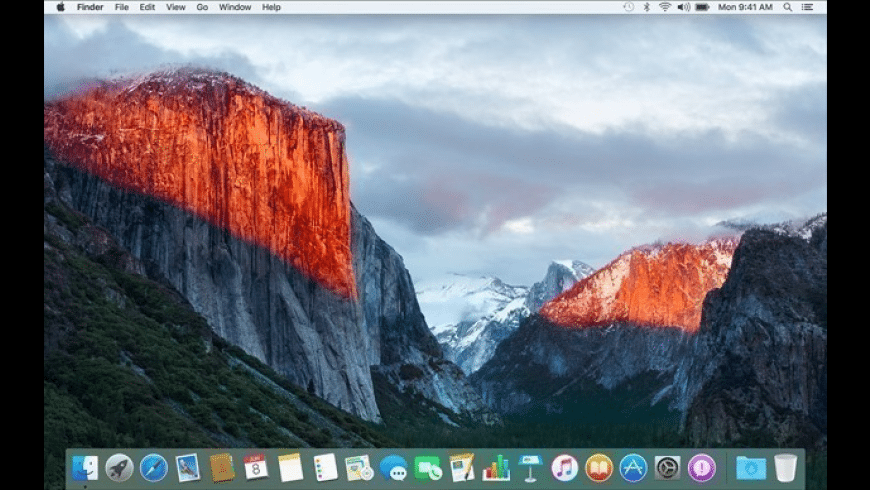
Task: Open the File menu
Action: pyautogui.click(x=122, y=7)
